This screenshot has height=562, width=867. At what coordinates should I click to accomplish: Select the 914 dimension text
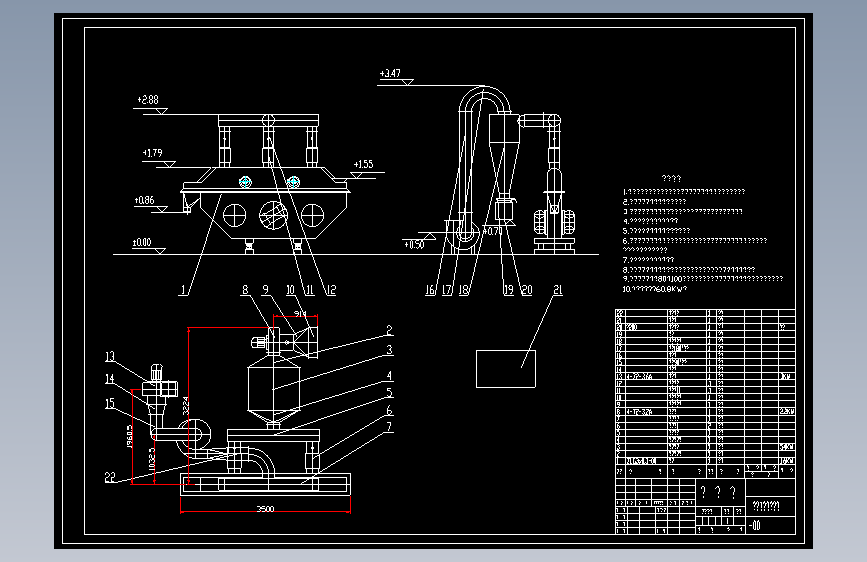tap(300, 314)
